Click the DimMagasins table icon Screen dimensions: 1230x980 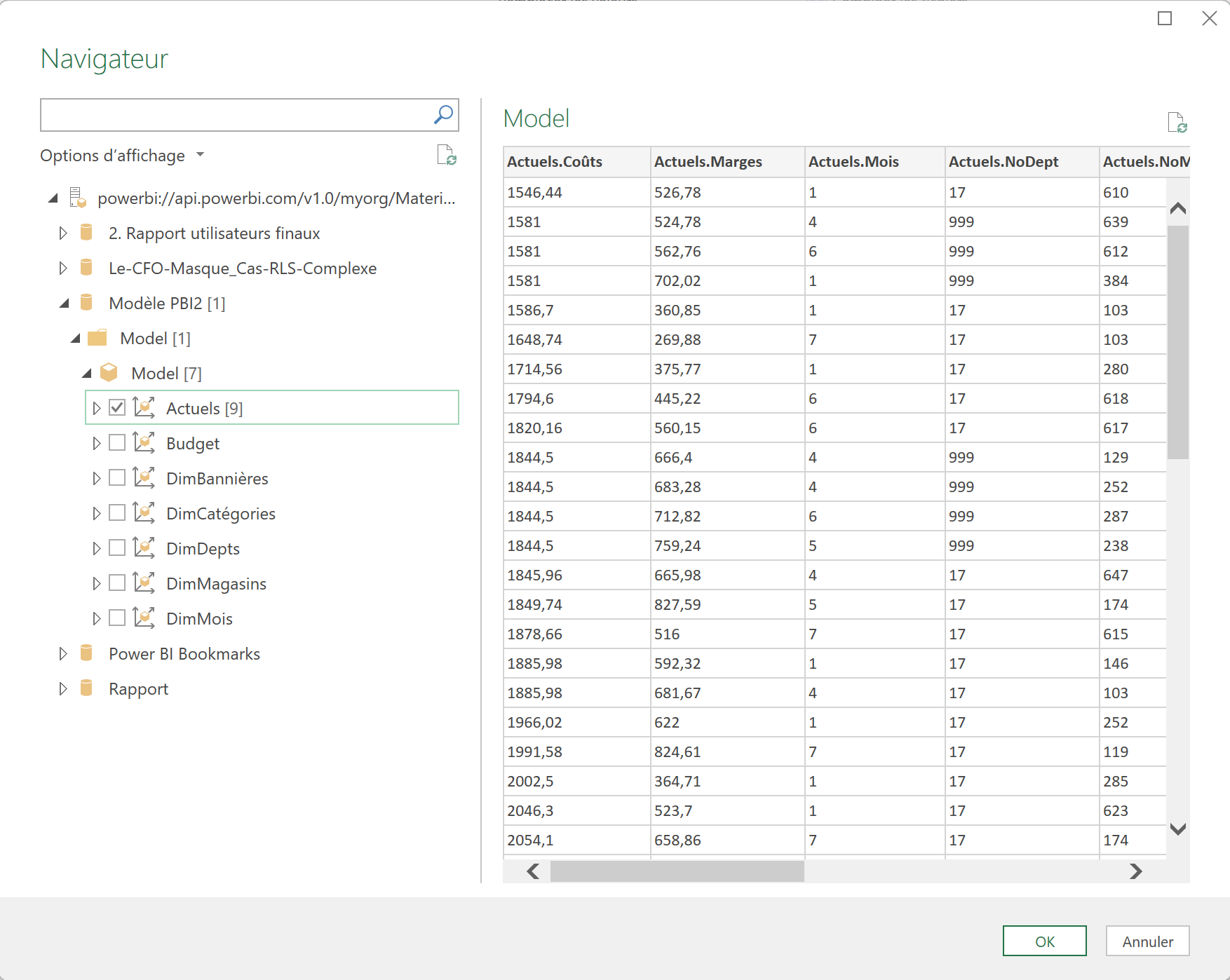click(x=144, y=583)
